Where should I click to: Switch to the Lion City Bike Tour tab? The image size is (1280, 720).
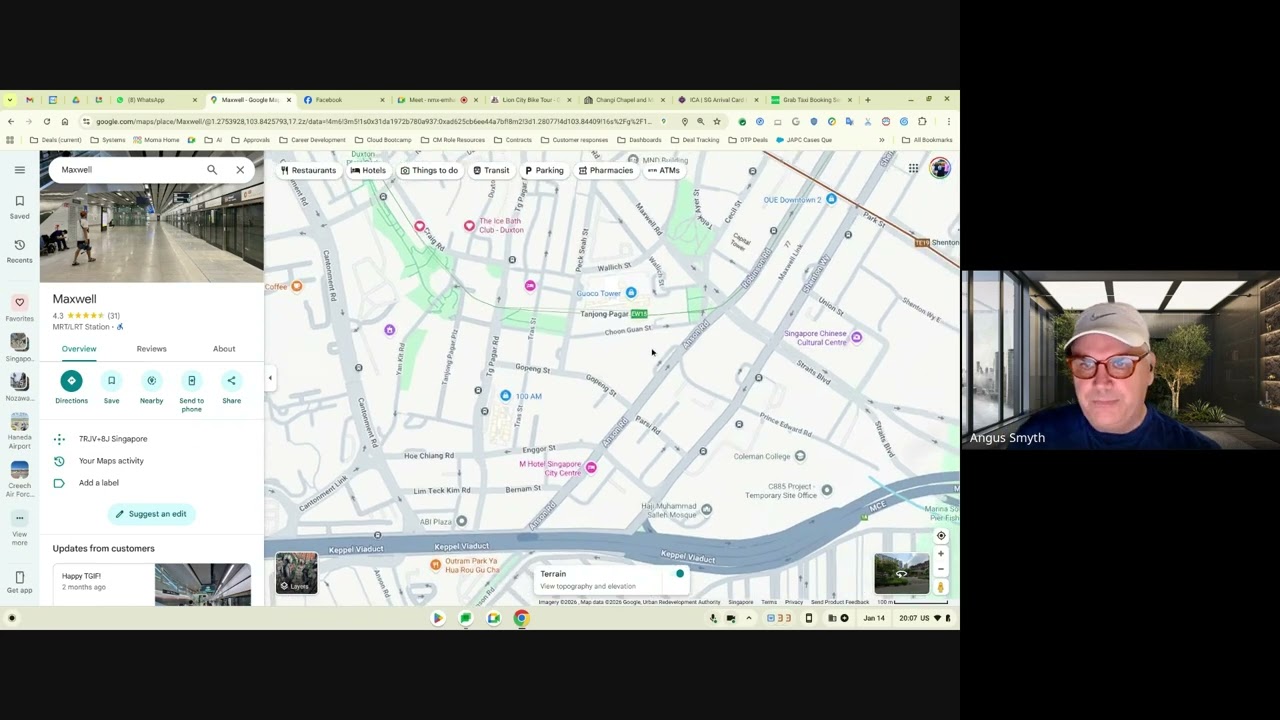pyautogui.click(x=530, y=100)
